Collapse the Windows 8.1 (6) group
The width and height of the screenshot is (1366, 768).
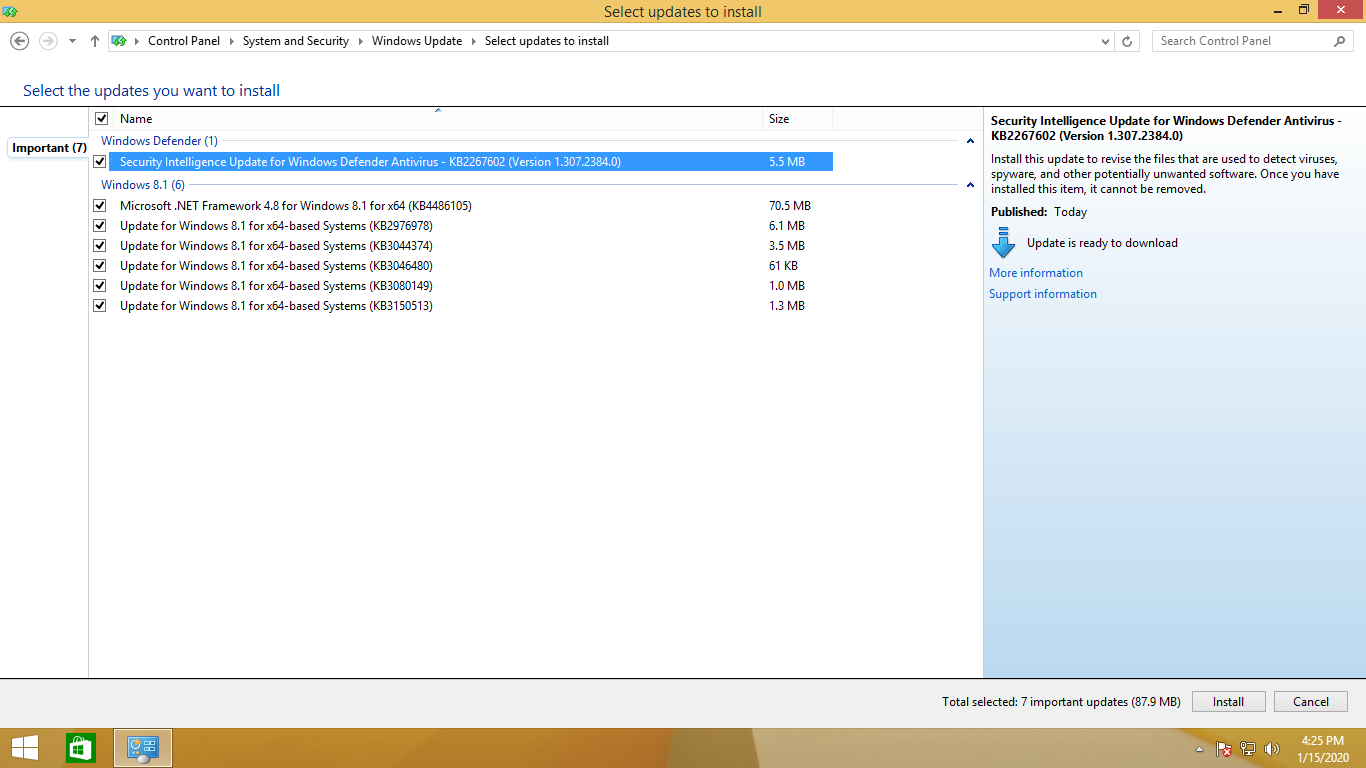[x=970, y=185]
